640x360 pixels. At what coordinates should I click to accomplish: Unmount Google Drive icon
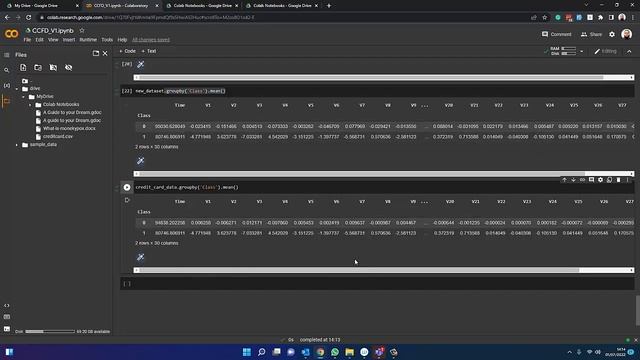click(x=53, y=68)
